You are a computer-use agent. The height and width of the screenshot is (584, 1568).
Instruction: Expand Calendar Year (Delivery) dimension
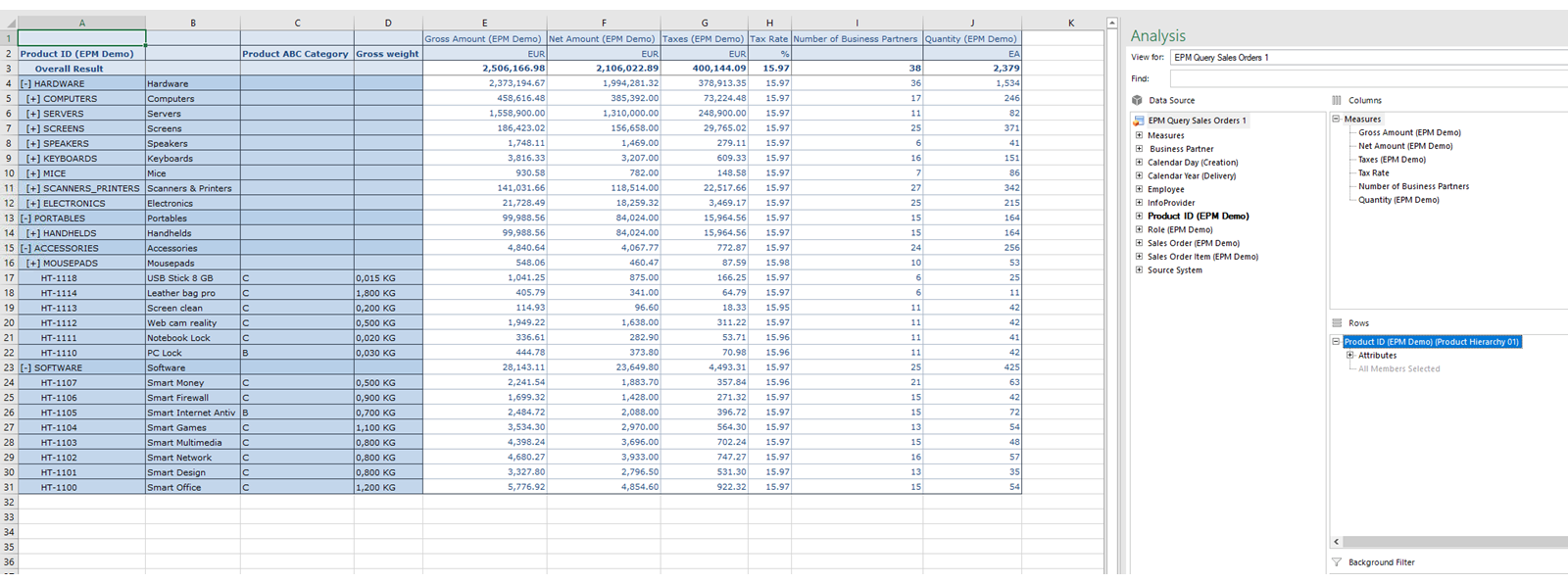(1139, 176)
